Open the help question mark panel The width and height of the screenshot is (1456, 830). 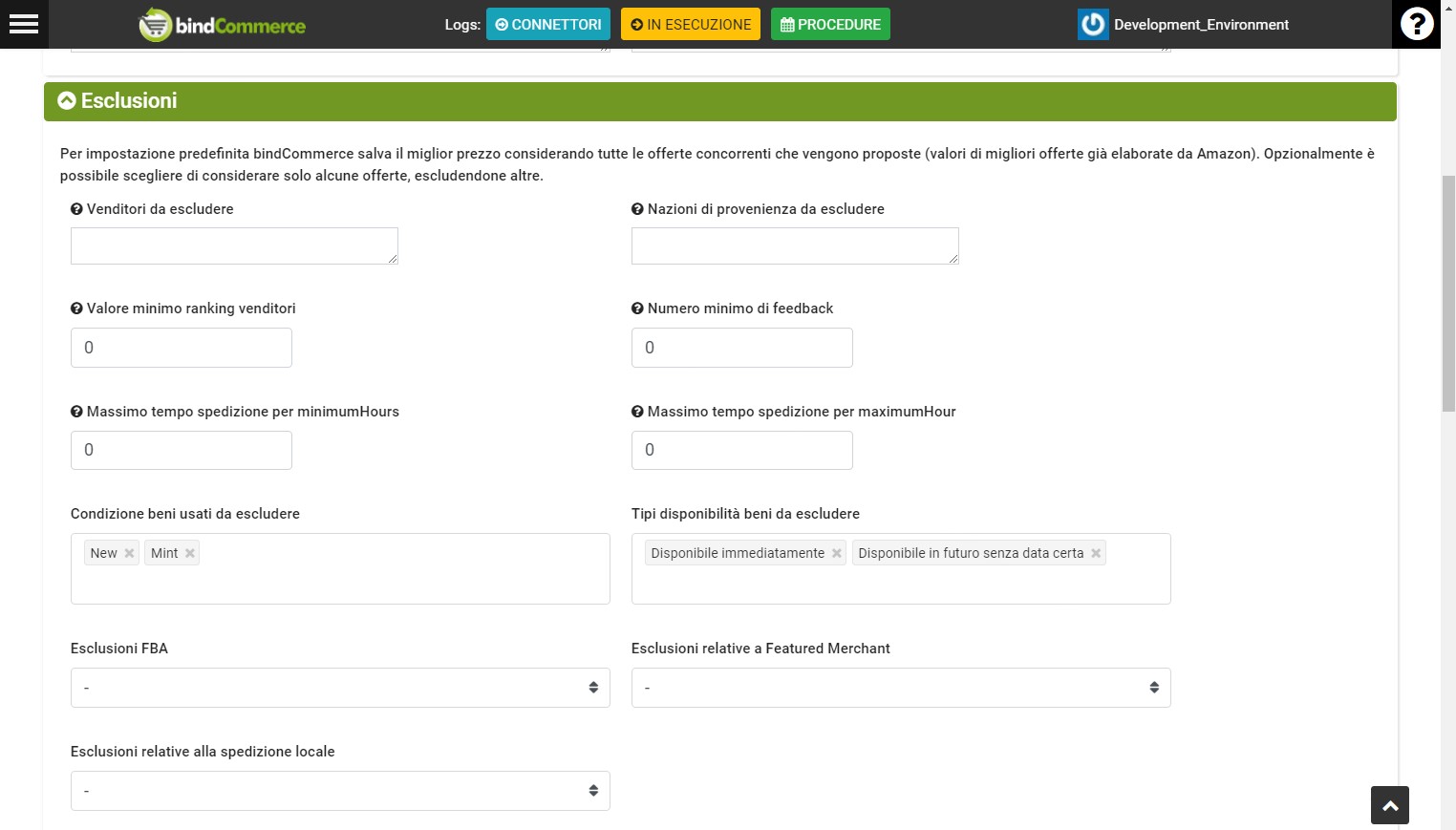1416,24
